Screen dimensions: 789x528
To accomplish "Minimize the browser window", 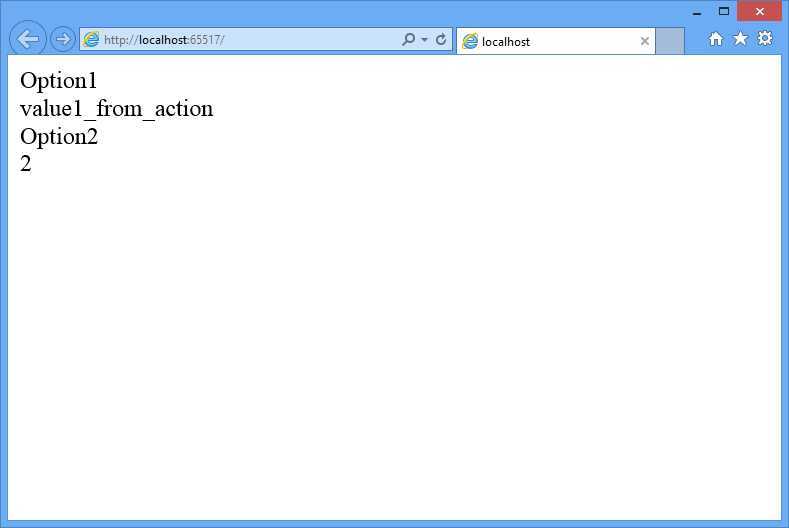I will pyautogui.click(x=697, y=12).
